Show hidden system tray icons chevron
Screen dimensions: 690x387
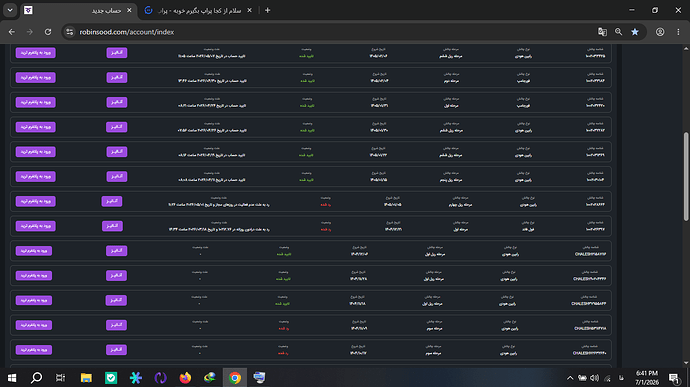click(570, 378)
